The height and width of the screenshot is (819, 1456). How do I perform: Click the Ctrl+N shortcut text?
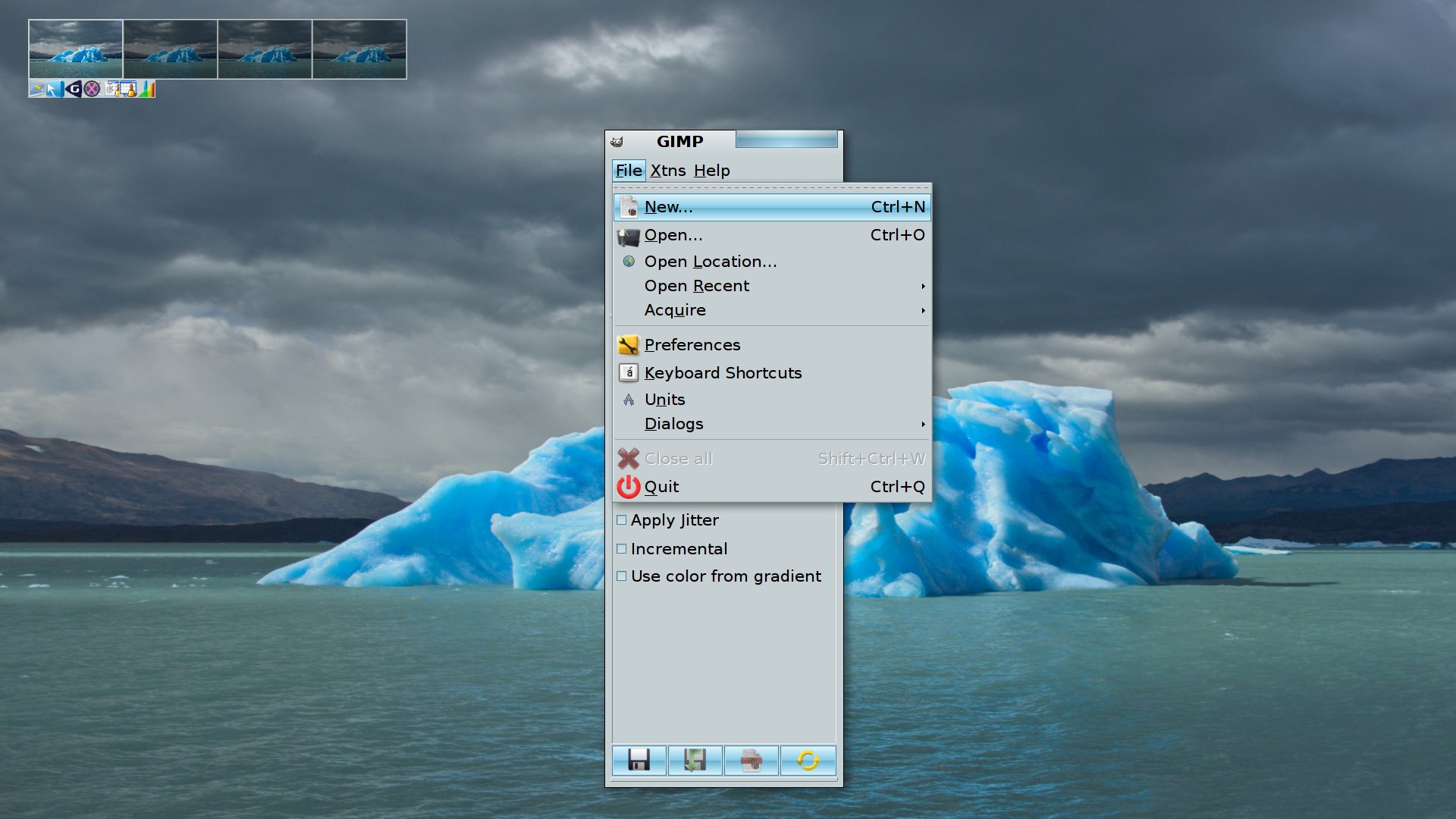[x=898, y=207]
